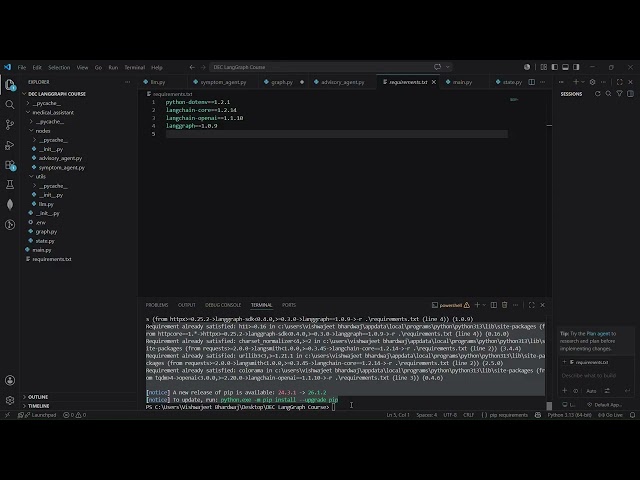This screenshot has width=640, height=480.
Task: Expand the OUTLINE section
Action: [36, 397]
